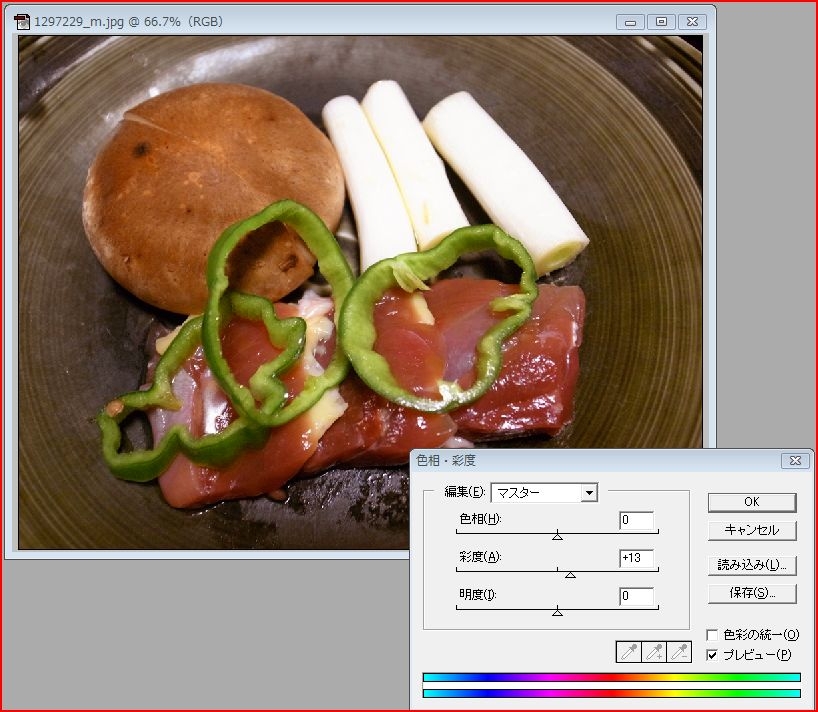This screenshot has width=818, height=712.
Task: Maximize the 1297229_m.jpg image window
Action: (x=661, y=22)
